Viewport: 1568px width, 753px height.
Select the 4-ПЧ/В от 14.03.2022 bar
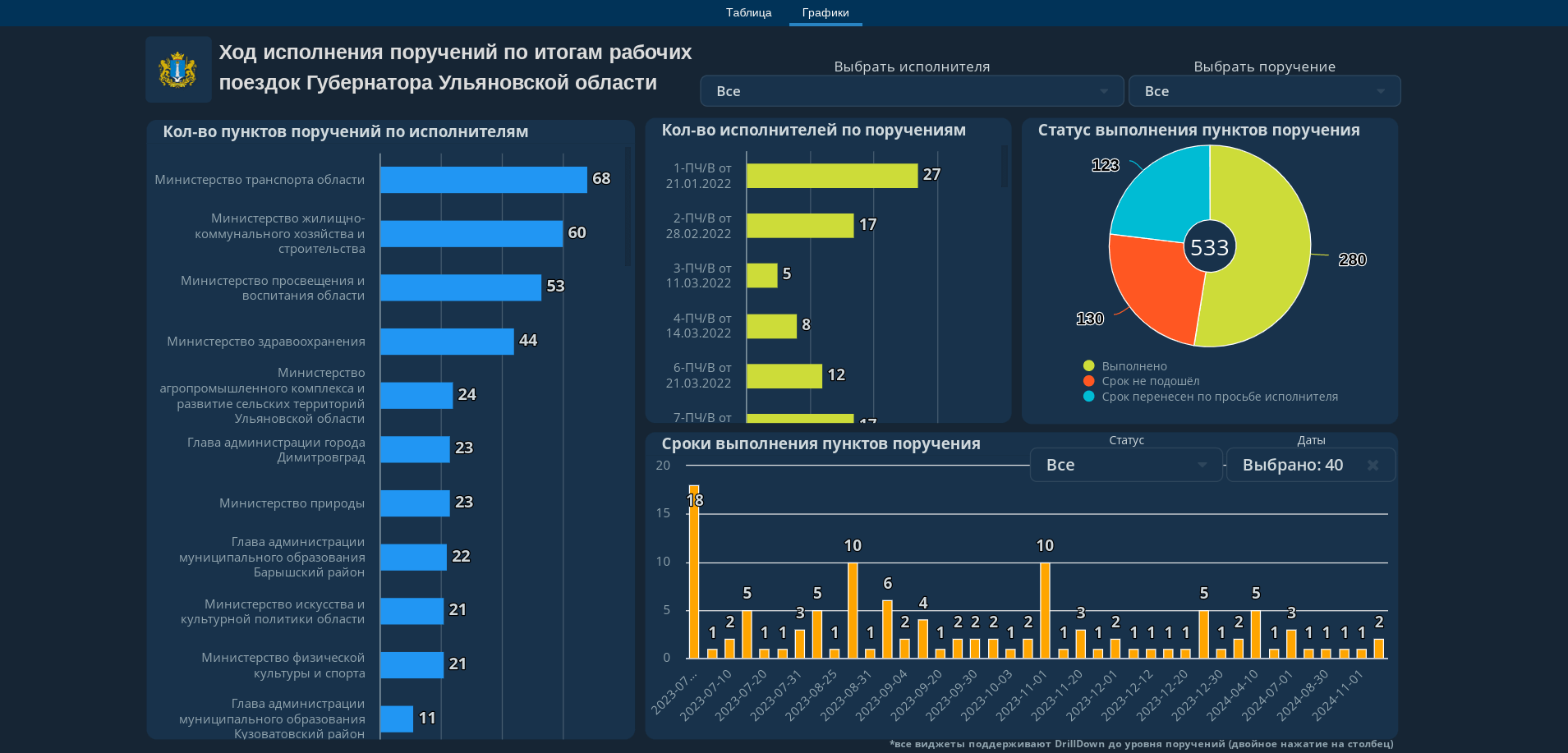click(772, 326)
